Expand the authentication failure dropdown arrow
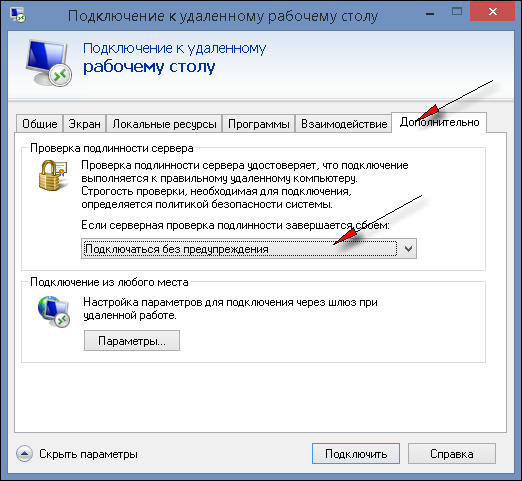 point(408,249)
